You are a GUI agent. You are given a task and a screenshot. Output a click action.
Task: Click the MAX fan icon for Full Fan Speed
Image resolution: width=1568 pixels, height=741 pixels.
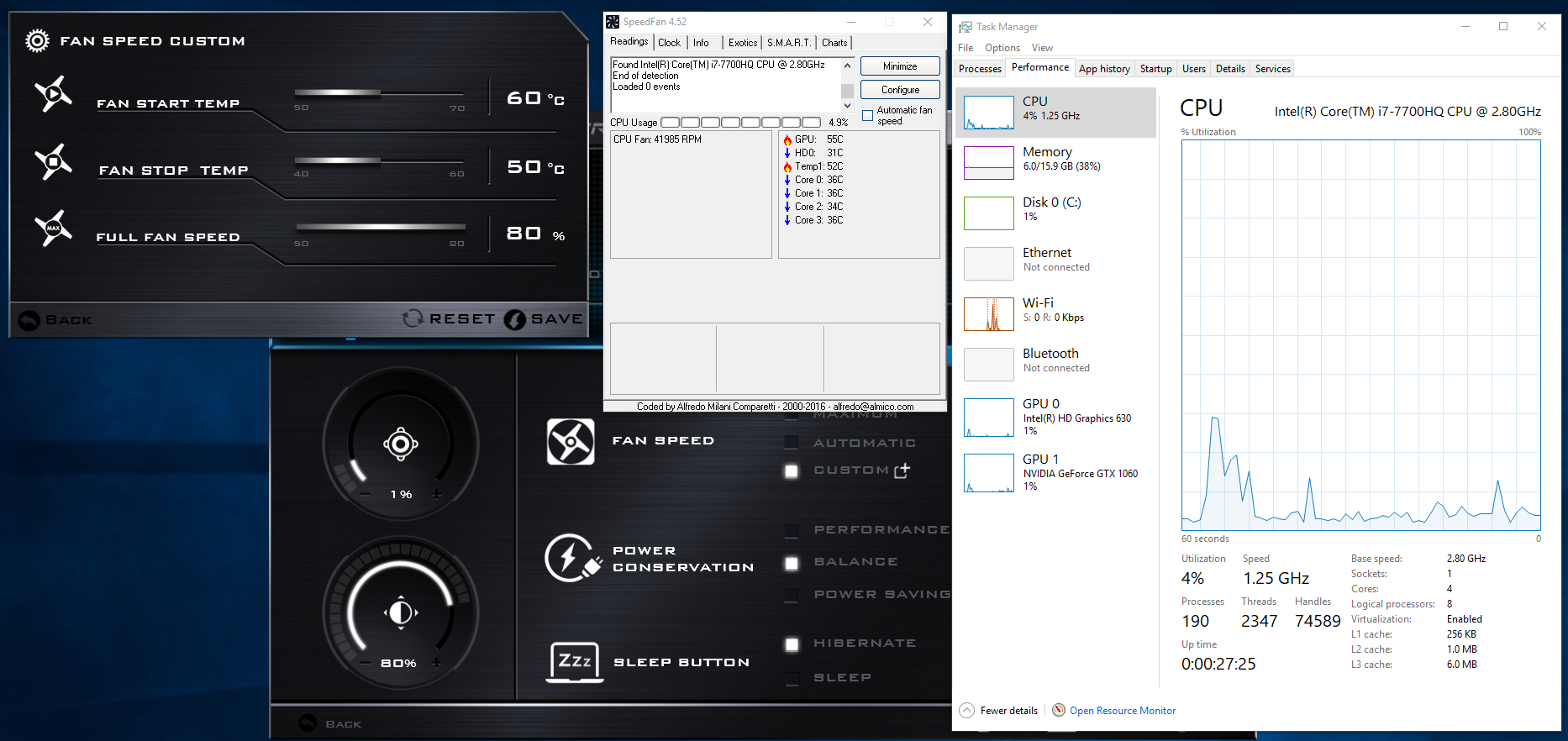(53, 229)
